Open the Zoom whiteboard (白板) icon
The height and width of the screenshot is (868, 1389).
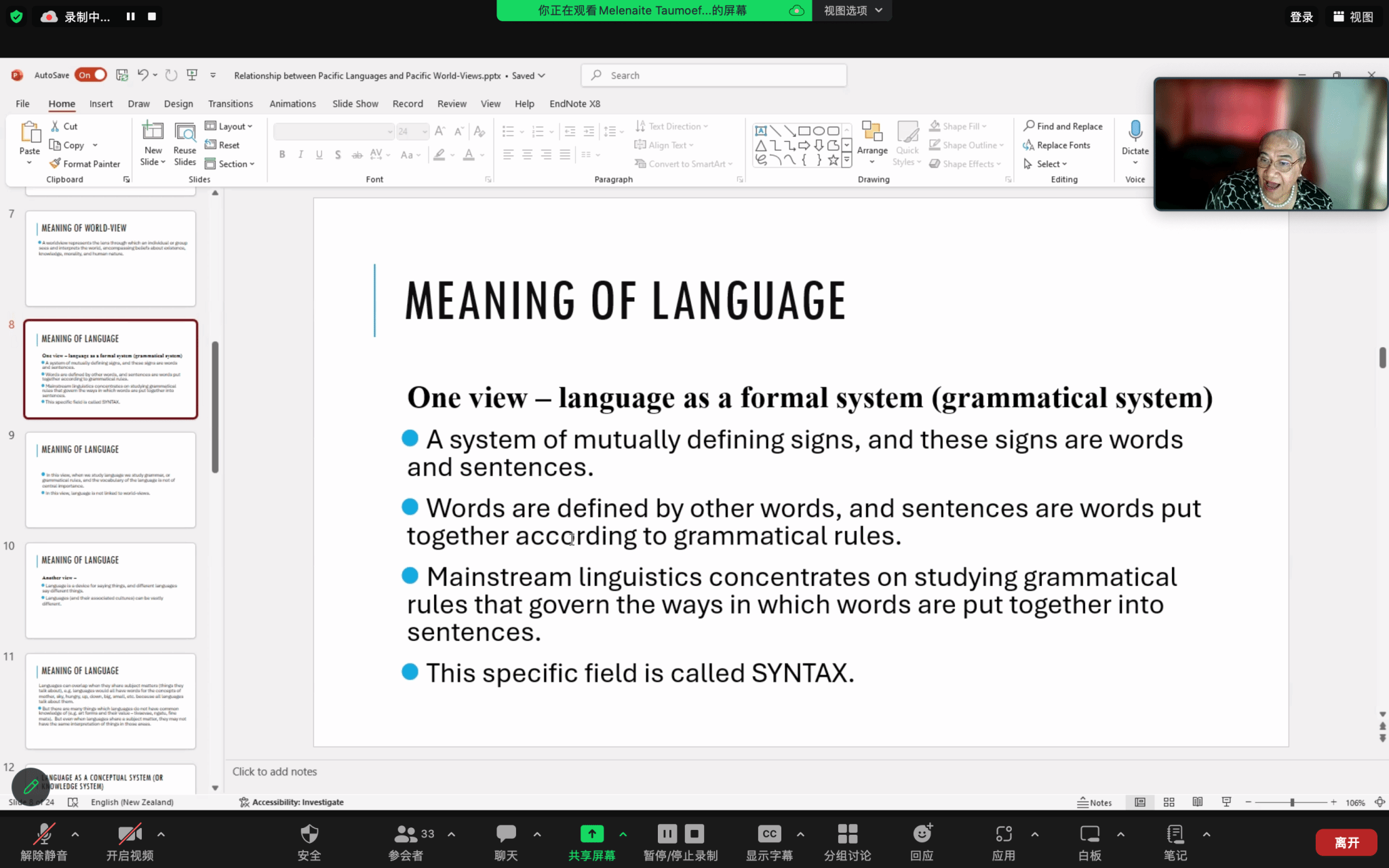pyautogui.click(x=1089, y=834)
